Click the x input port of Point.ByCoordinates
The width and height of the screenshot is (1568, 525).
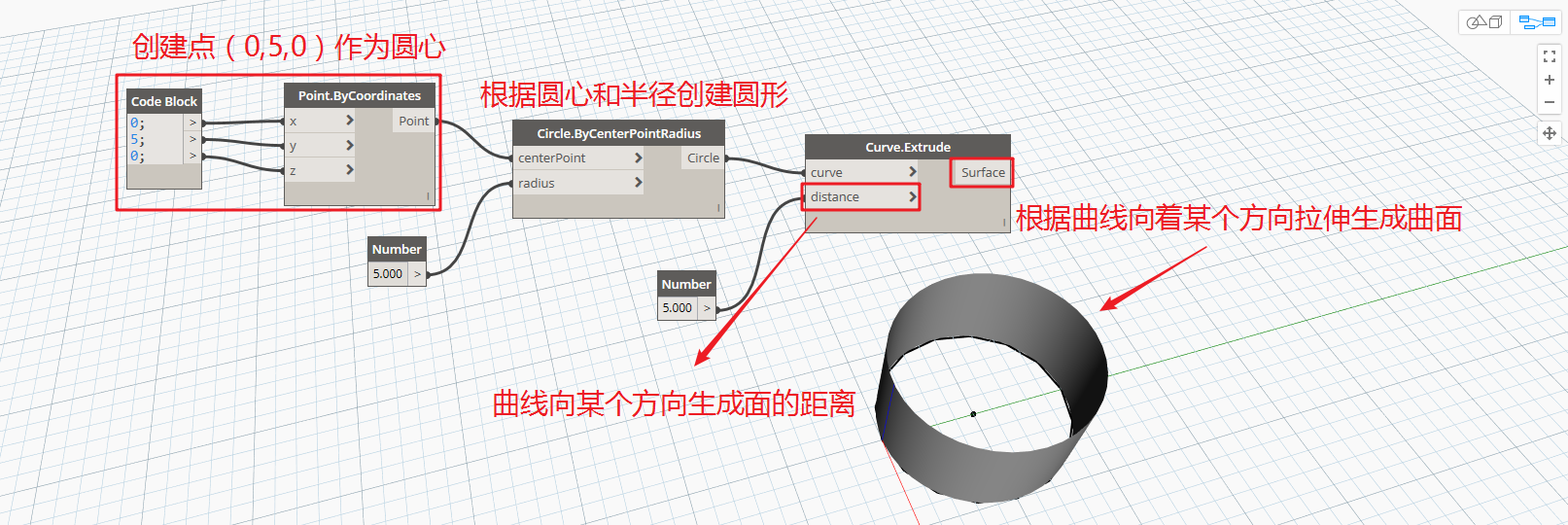(x=320, y=121)
